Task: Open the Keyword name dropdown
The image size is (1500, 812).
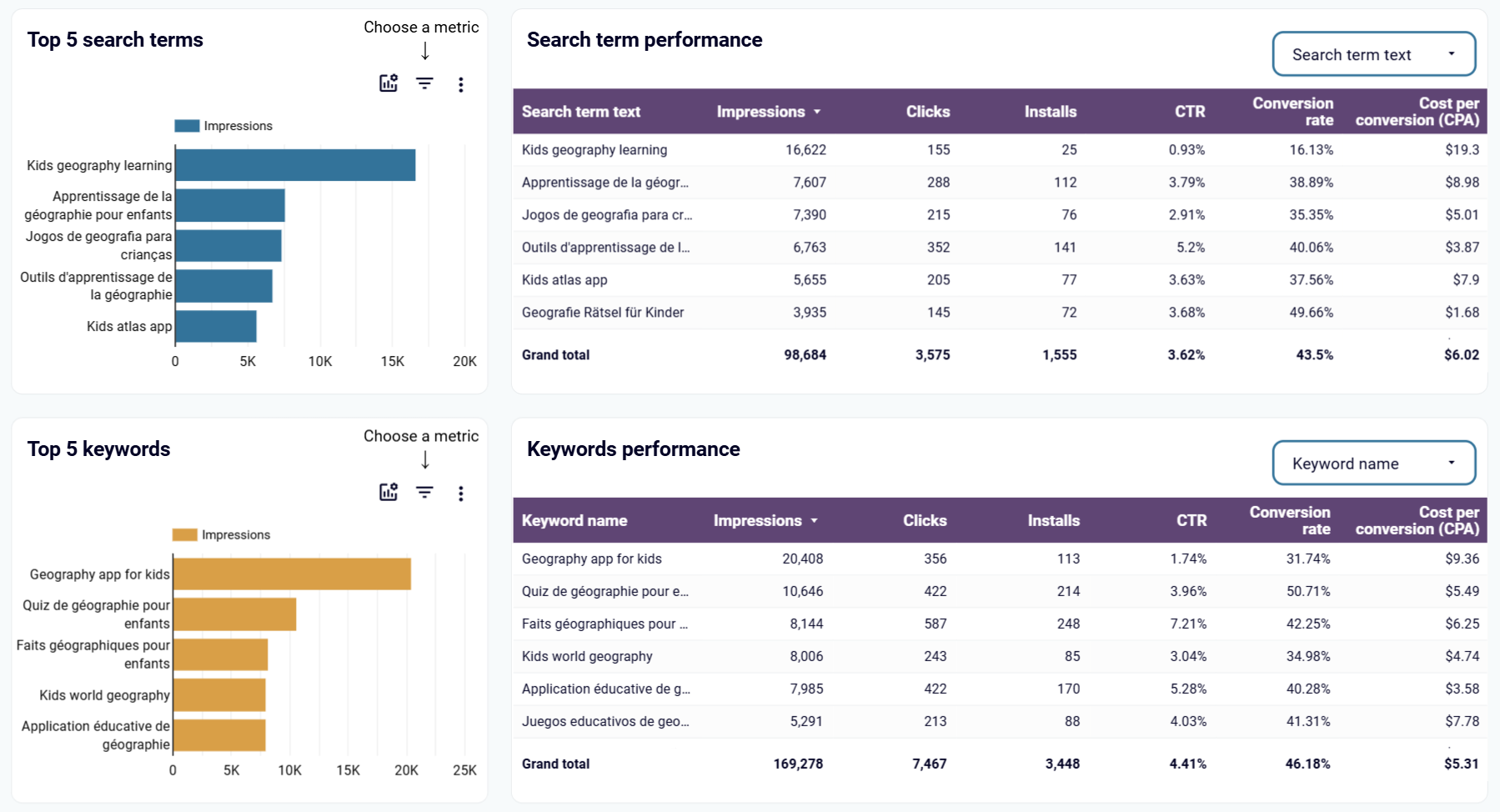Action: tap(1372, 463)
